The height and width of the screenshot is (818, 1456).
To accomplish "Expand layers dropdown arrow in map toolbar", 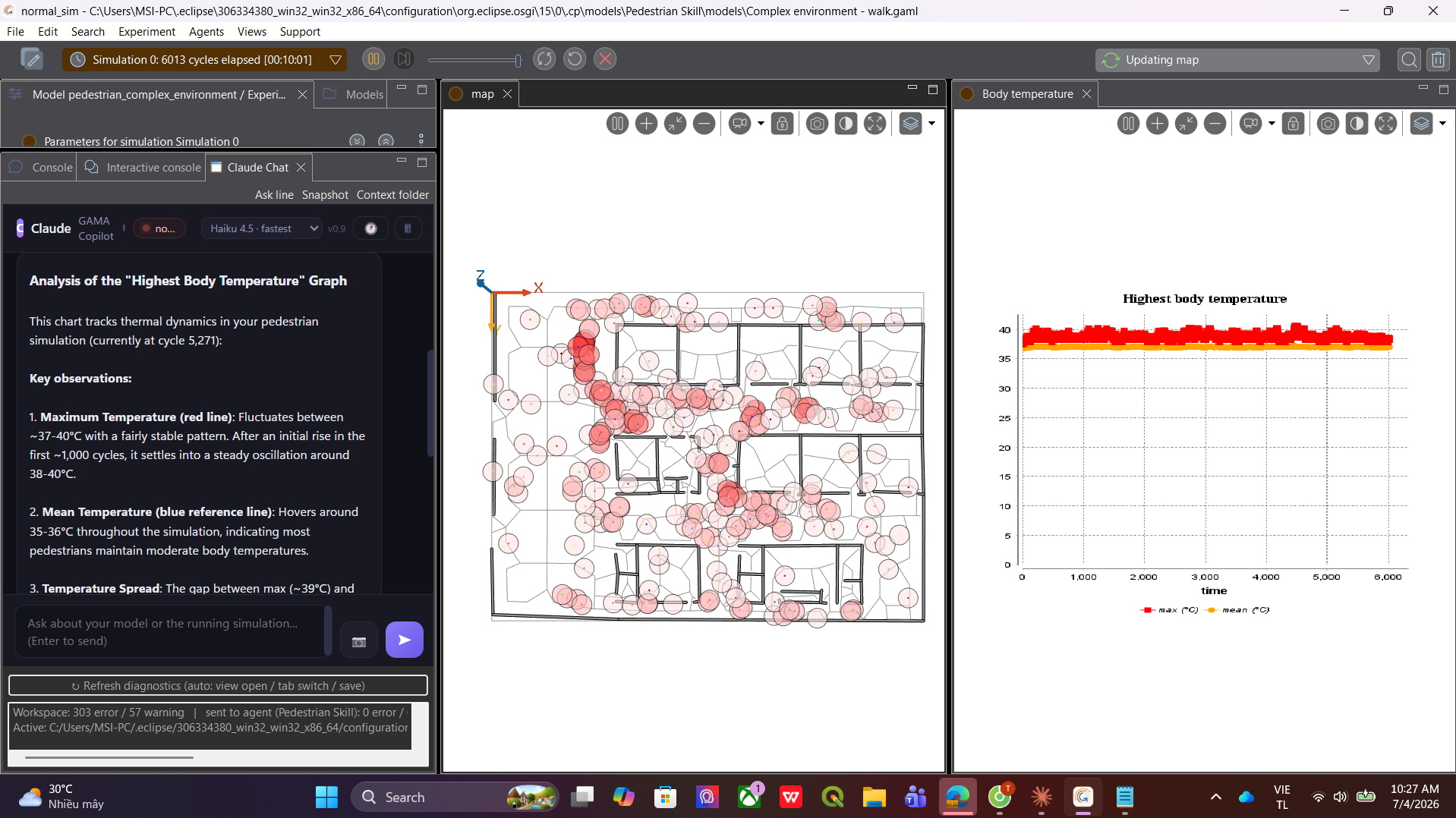I will [x=931, y=124].
